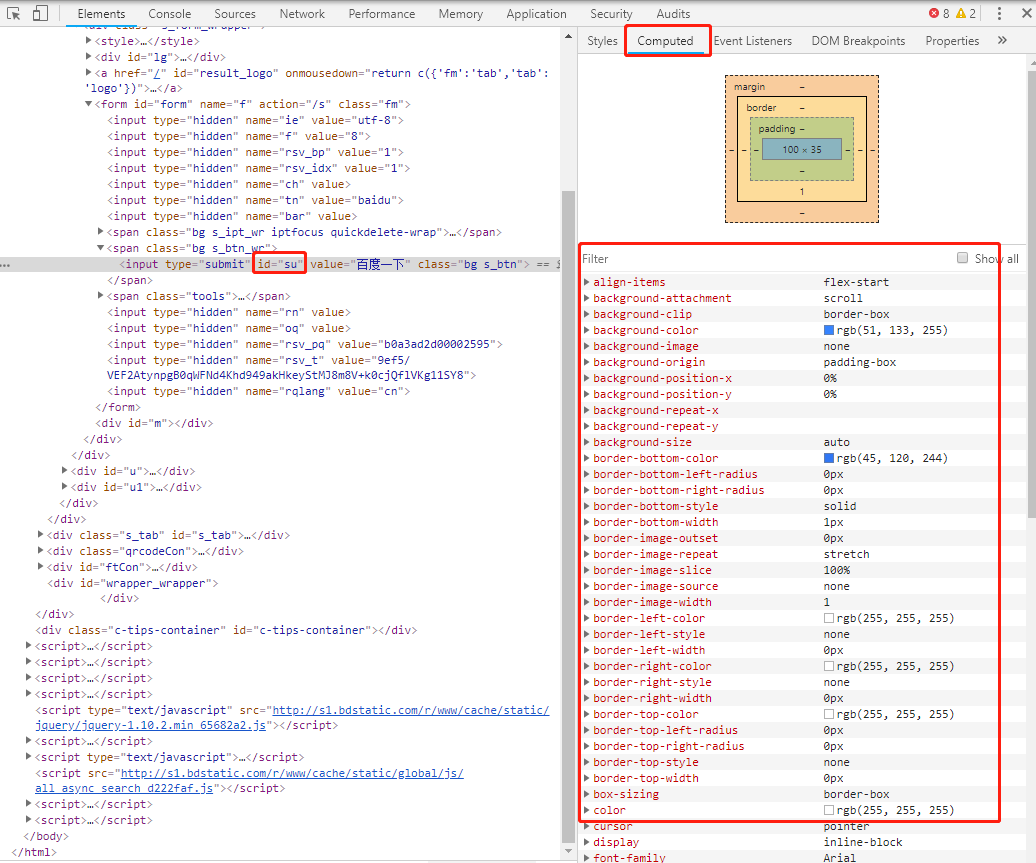Viewport: 1036px width, 863px height.
Task: Switch to the Network tab
Action: [302, 13]
